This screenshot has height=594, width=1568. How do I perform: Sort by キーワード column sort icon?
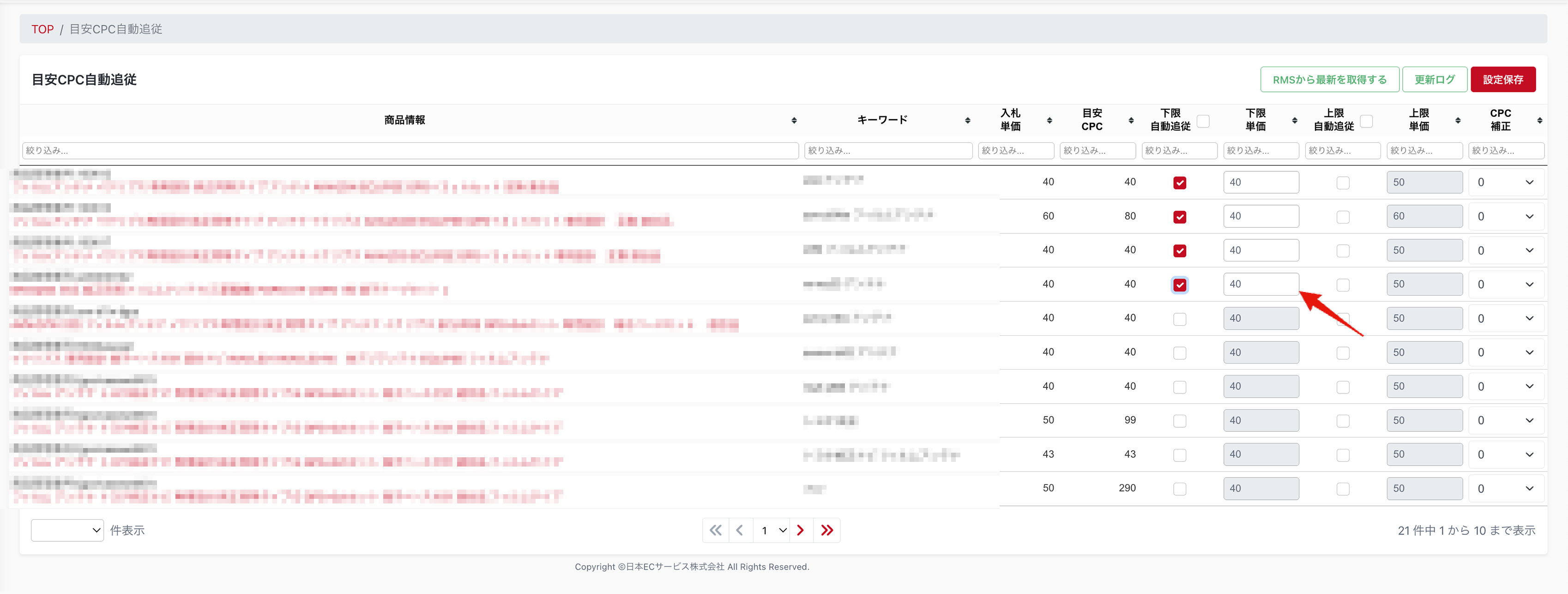click(967, 121)
